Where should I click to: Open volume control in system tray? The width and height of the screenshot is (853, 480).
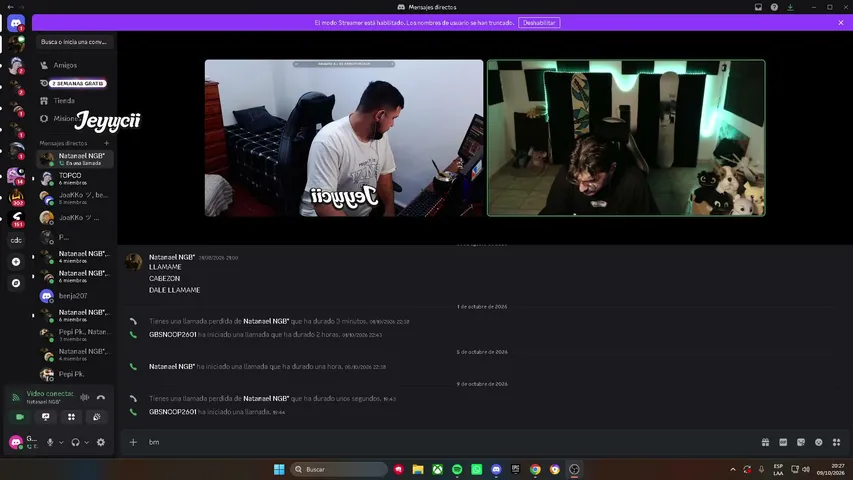[x=806, y=469]
